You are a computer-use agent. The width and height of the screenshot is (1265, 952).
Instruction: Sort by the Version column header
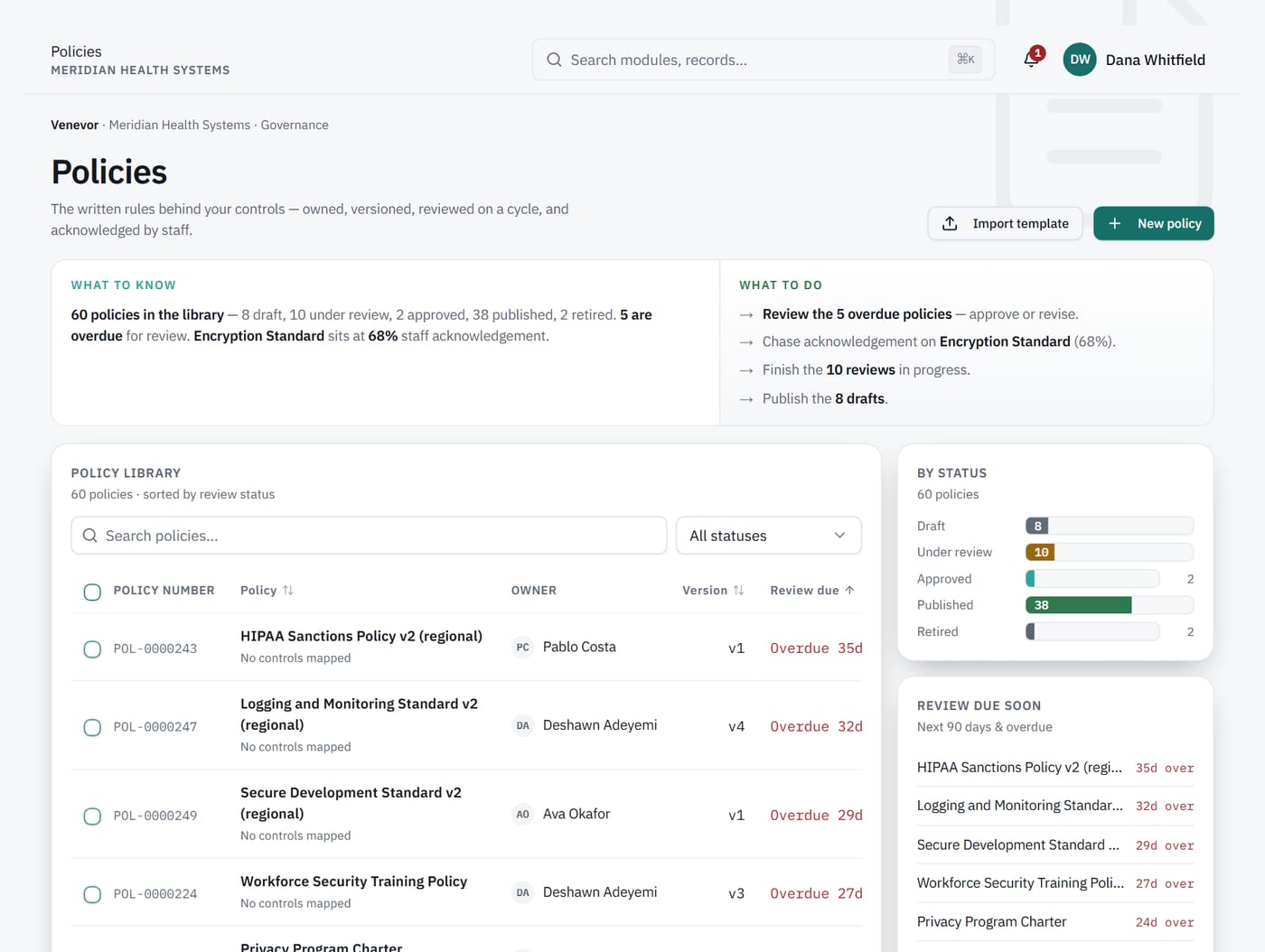tap(713, 591)
